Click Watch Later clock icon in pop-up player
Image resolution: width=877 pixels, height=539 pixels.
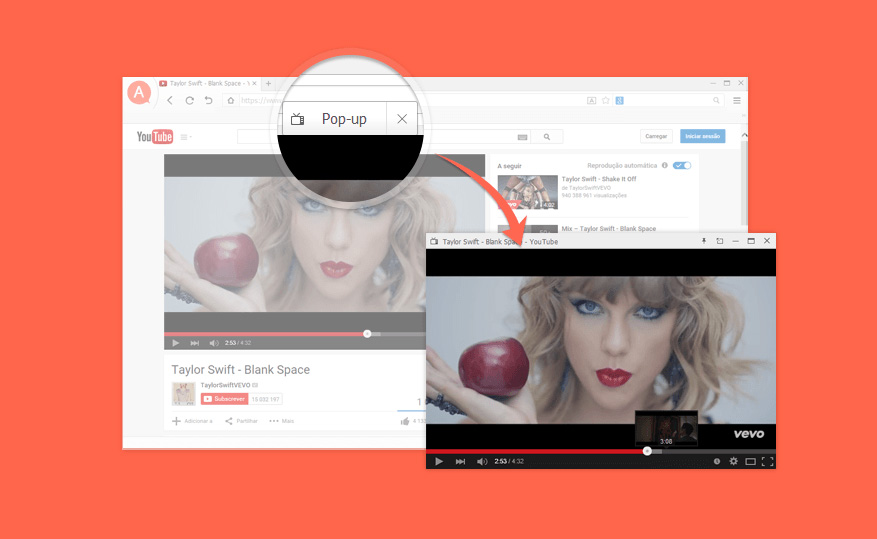(x=716, y=461)
